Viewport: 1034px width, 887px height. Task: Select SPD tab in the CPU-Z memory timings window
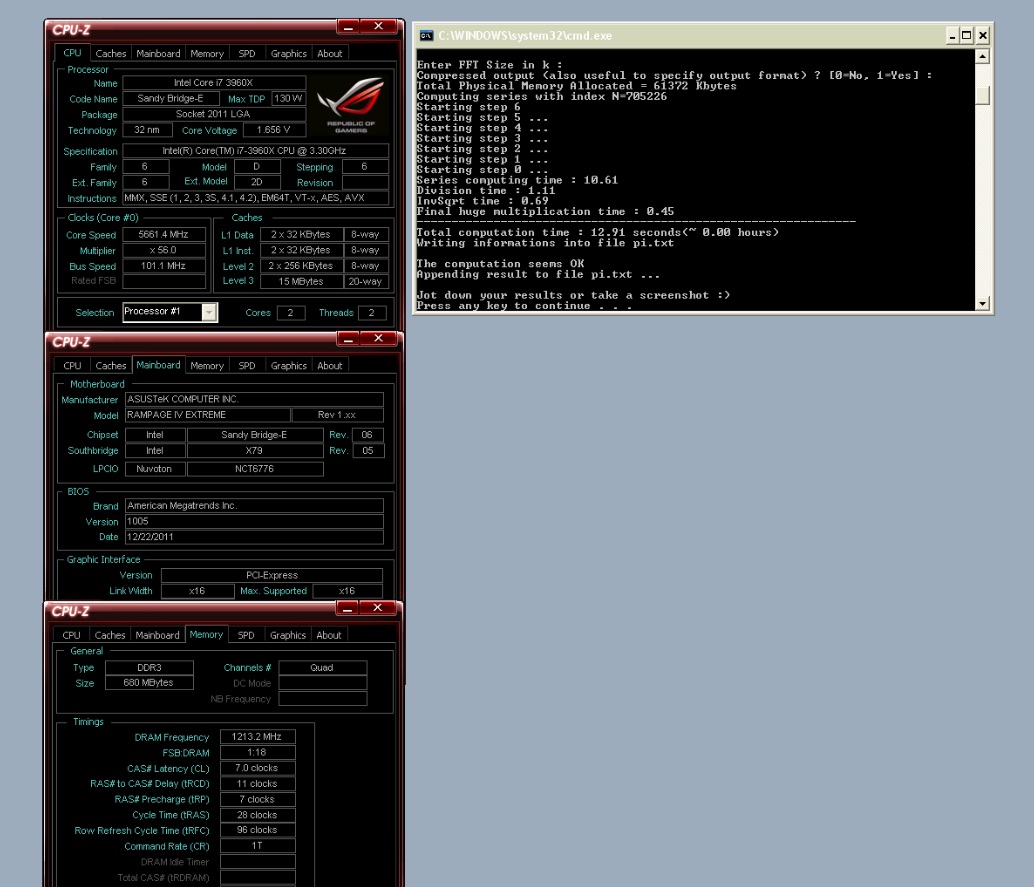click(246, 635)
